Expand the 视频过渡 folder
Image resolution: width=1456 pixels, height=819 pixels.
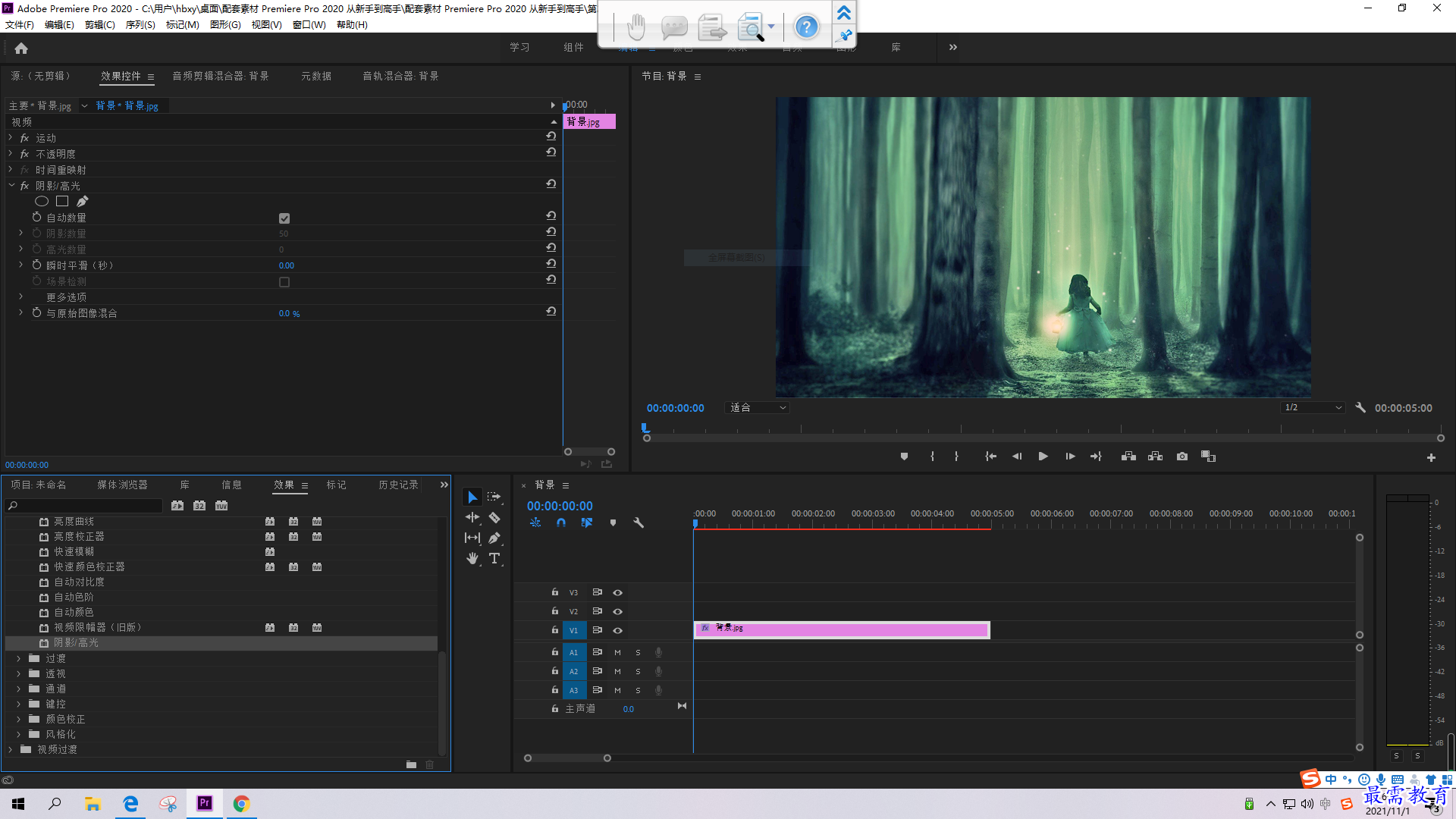11,749
